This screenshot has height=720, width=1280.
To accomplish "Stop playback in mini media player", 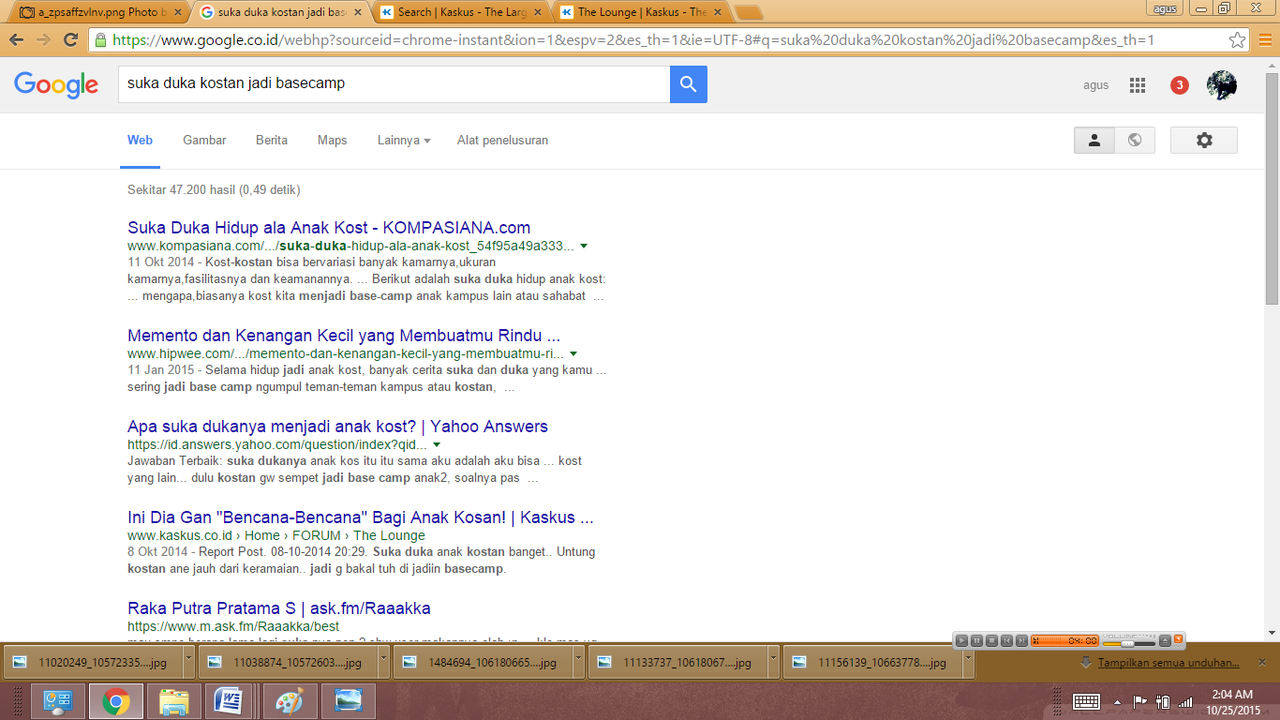I will [x=992, y=641].
